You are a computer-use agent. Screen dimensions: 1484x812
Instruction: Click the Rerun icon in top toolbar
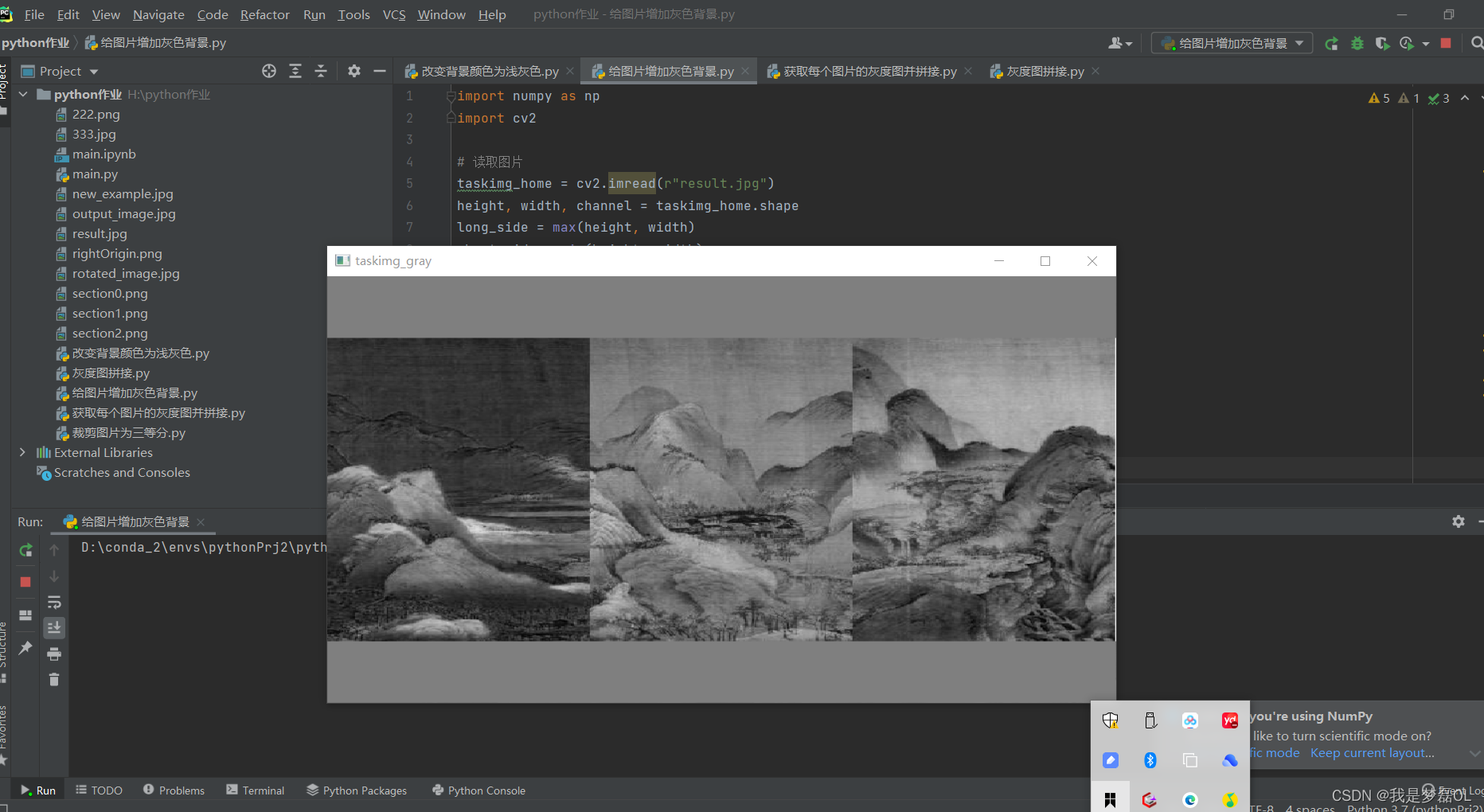(x=1331, y=43)
